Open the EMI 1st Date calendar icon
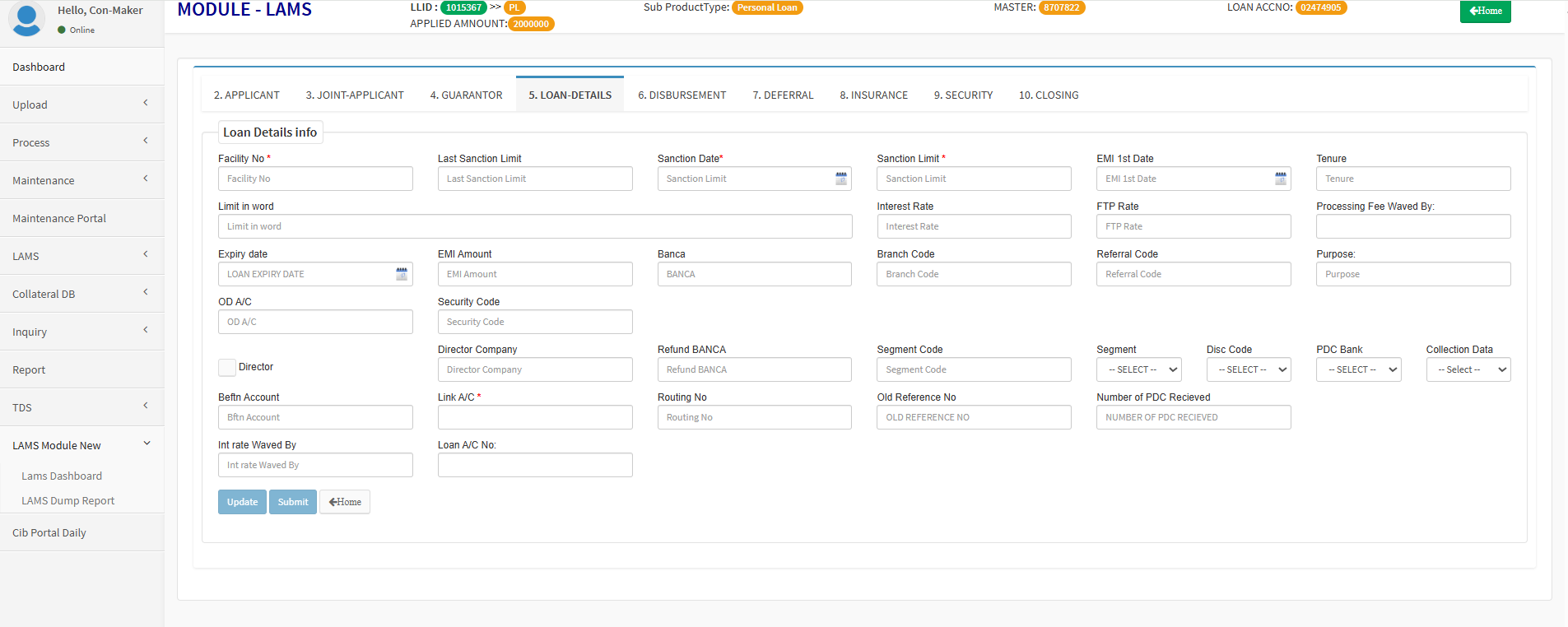 tap(1280, 179)
